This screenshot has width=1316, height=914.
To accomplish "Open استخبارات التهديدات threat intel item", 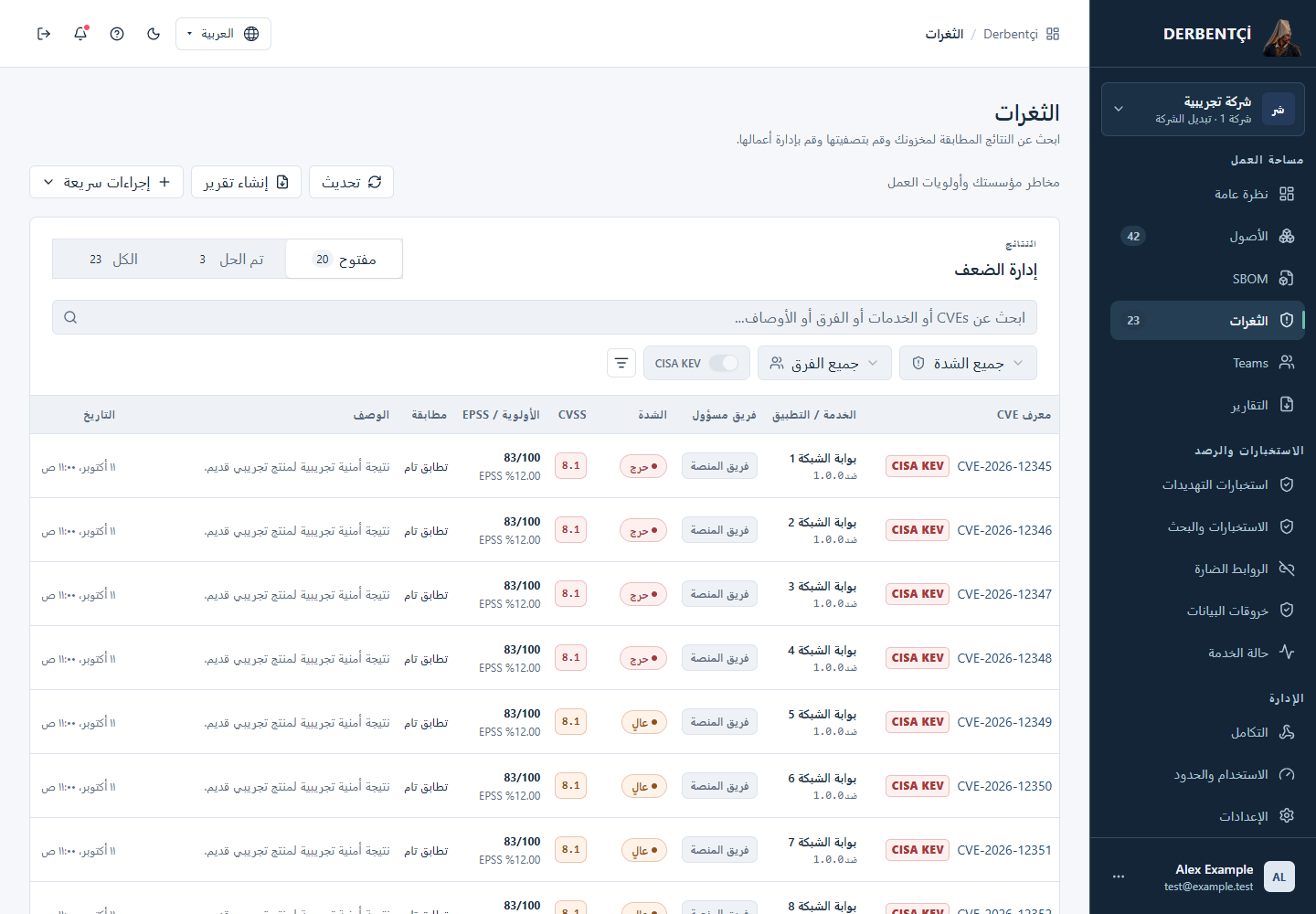I will pyautogui.click(x=1207, y=484).
